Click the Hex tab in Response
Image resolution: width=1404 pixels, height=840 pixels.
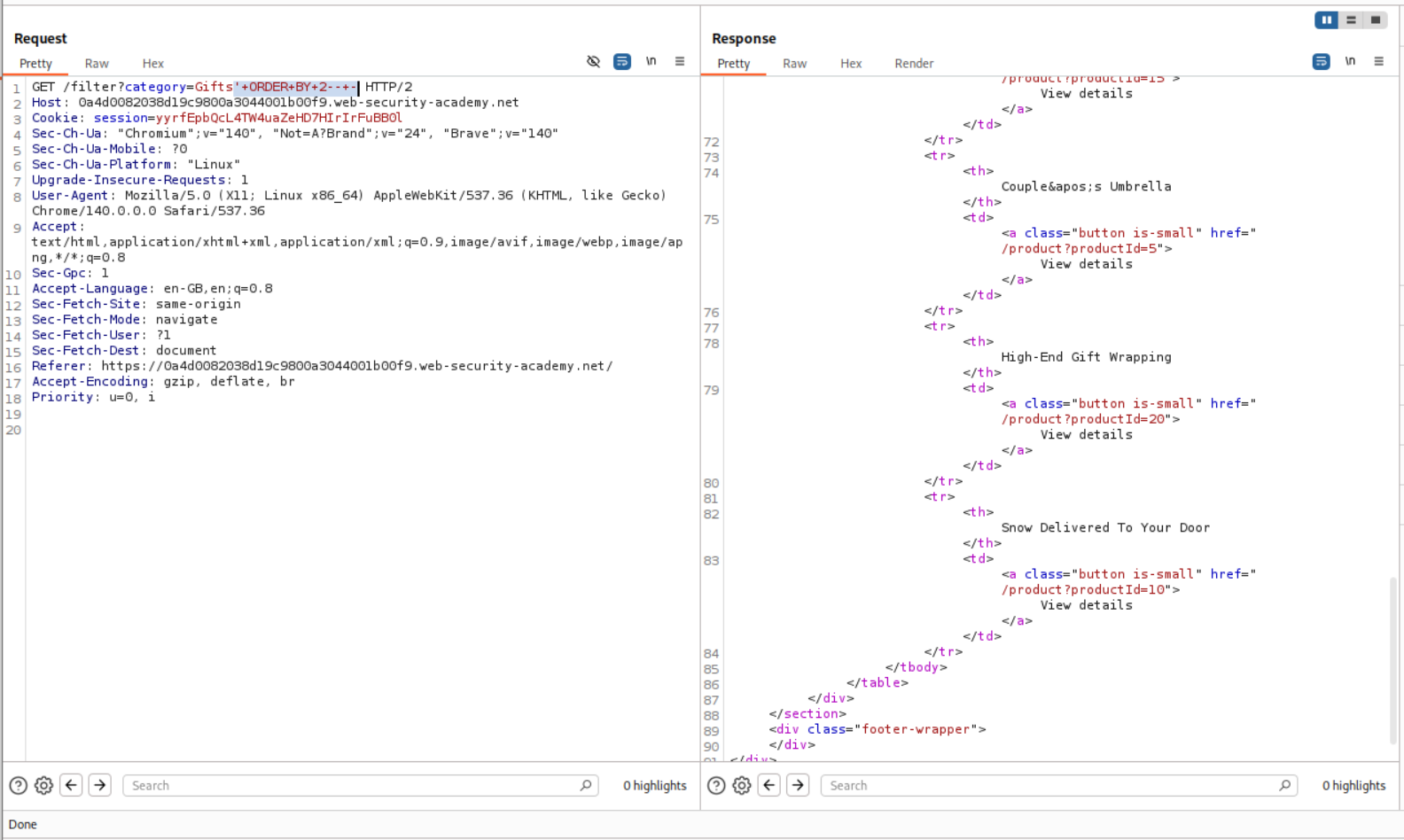[x=851, y=64]
